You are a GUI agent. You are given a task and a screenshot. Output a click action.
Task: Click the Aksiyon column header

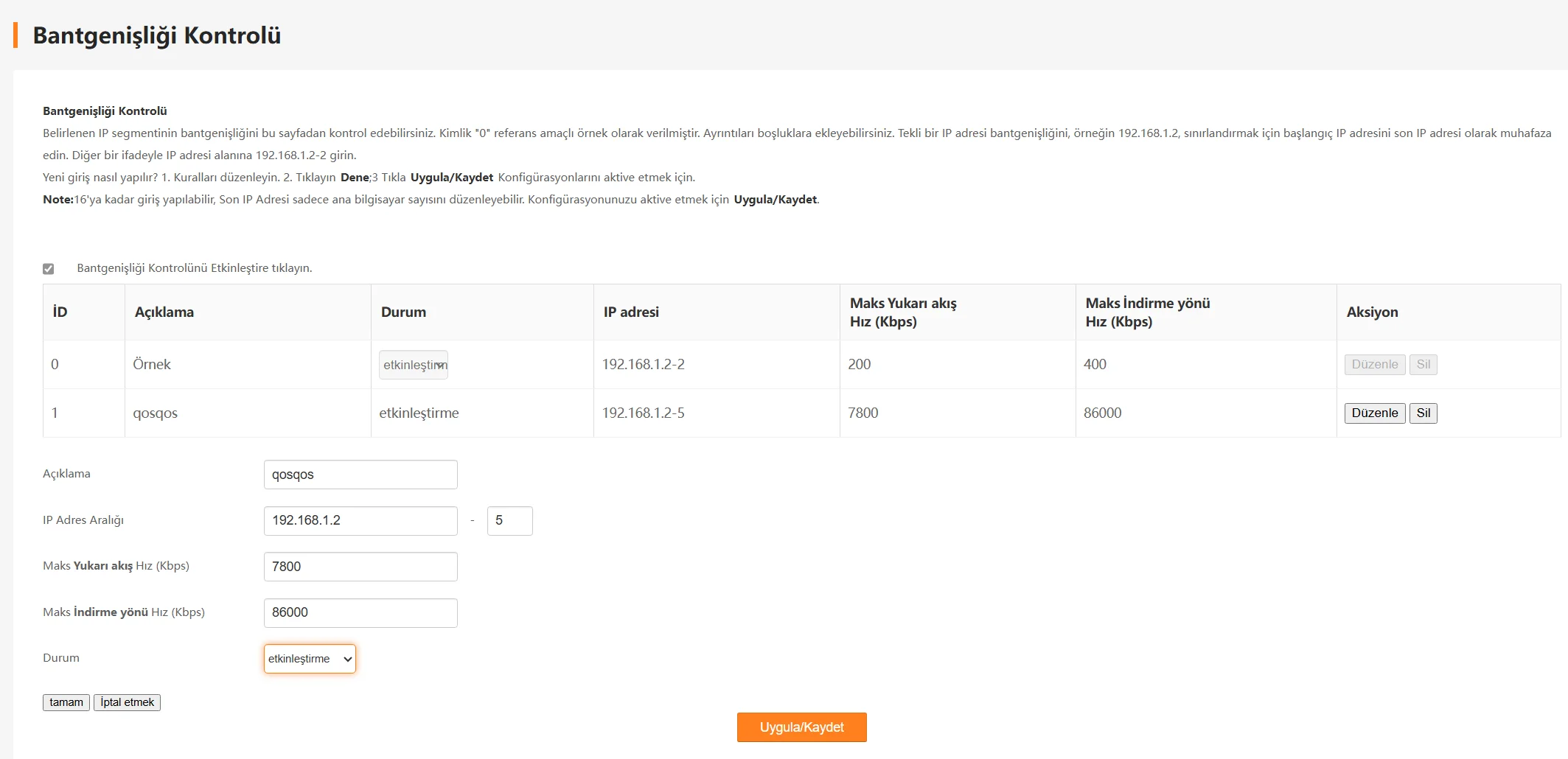[x=1372, y=312]
